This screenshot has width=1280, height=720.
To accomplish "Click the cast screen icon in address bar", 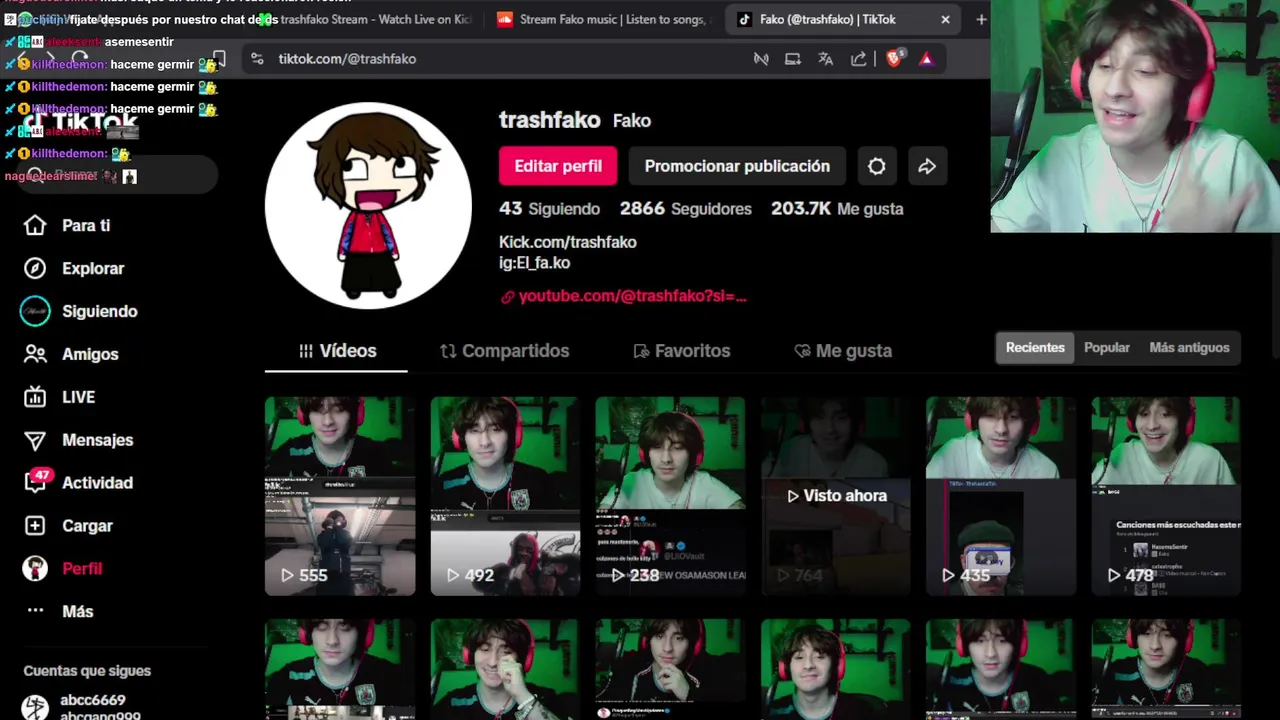I will point(793,59).
